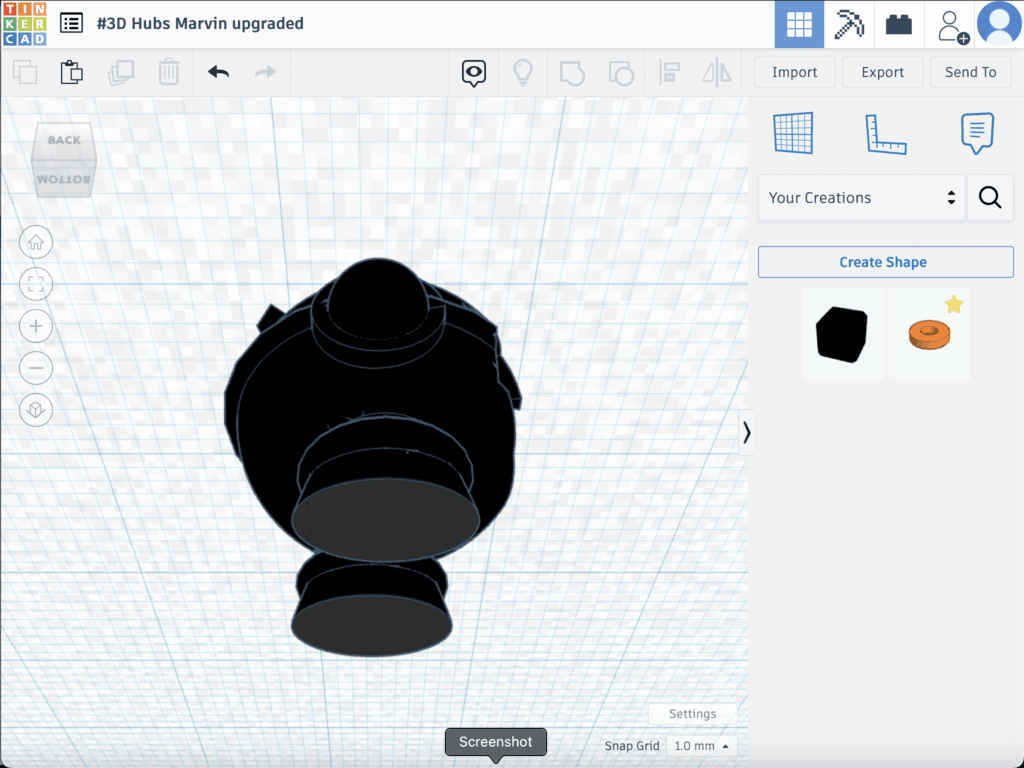
Task: Click the Align tool icon
Action: coord(669,72)
